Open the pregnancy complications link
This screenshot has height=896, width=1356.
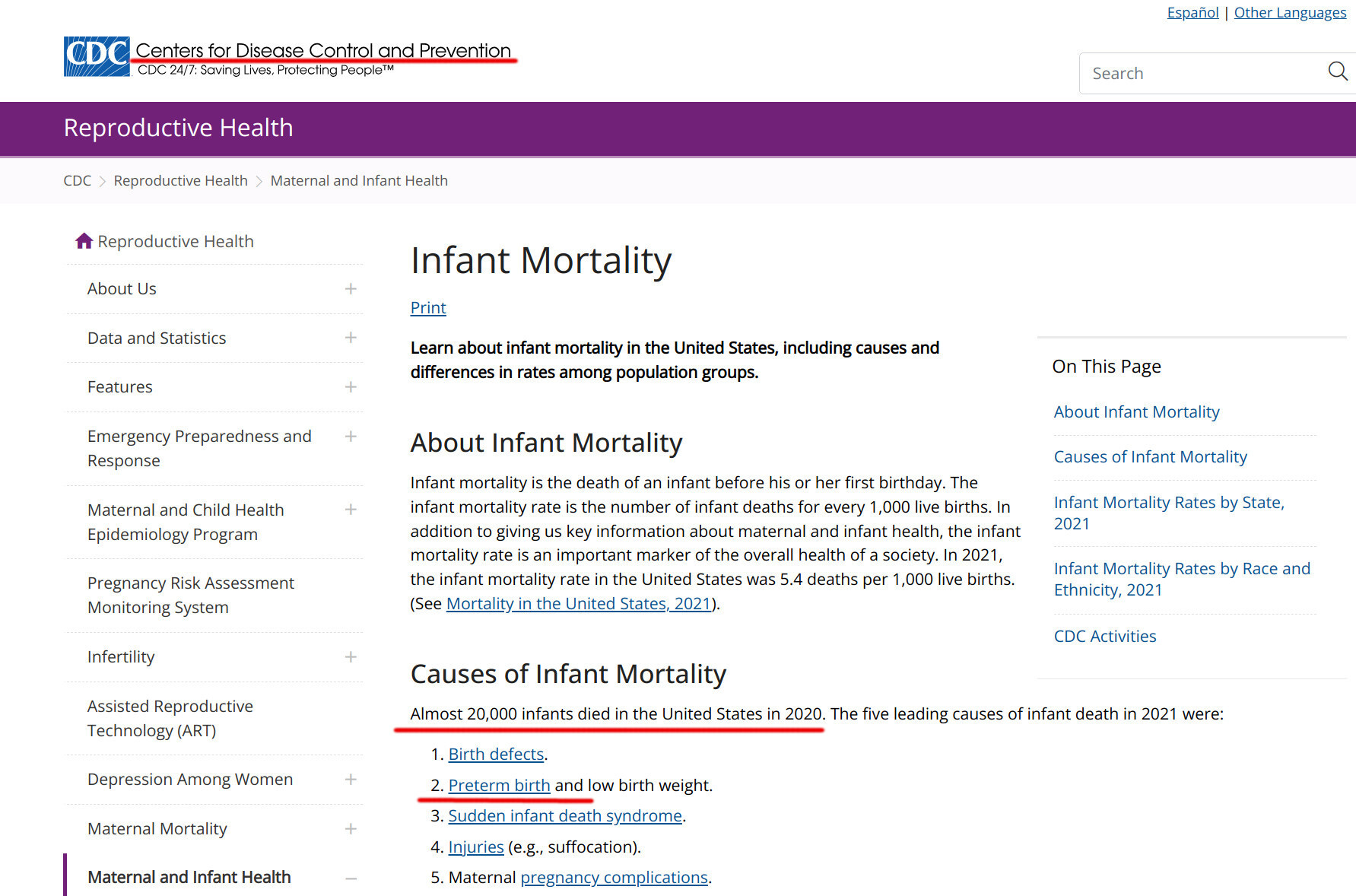[614, 878]
